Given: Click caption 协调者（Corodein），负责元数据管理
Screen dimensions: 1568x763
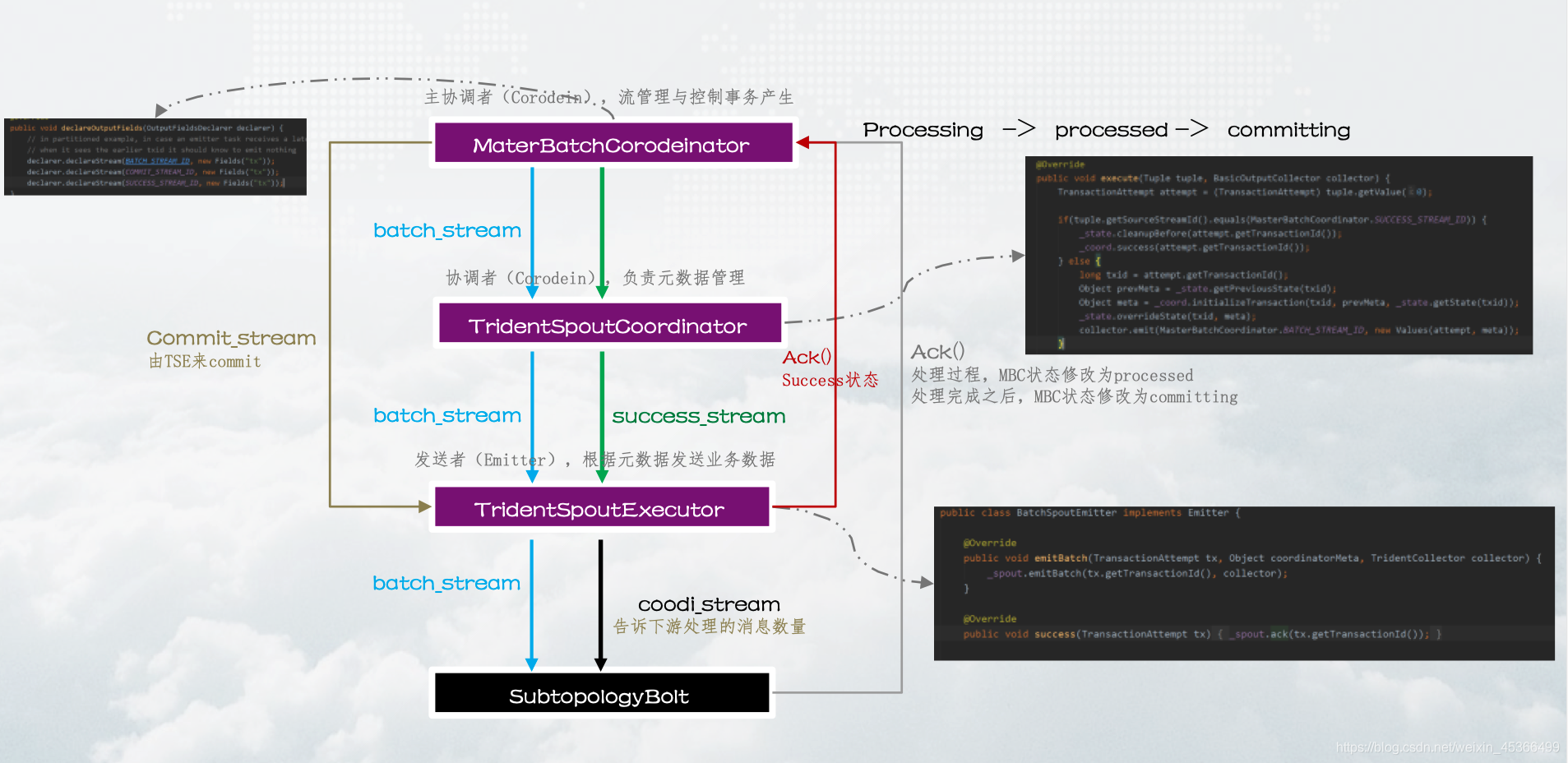Looking at the screenshot, I should (x=595, y=278).
